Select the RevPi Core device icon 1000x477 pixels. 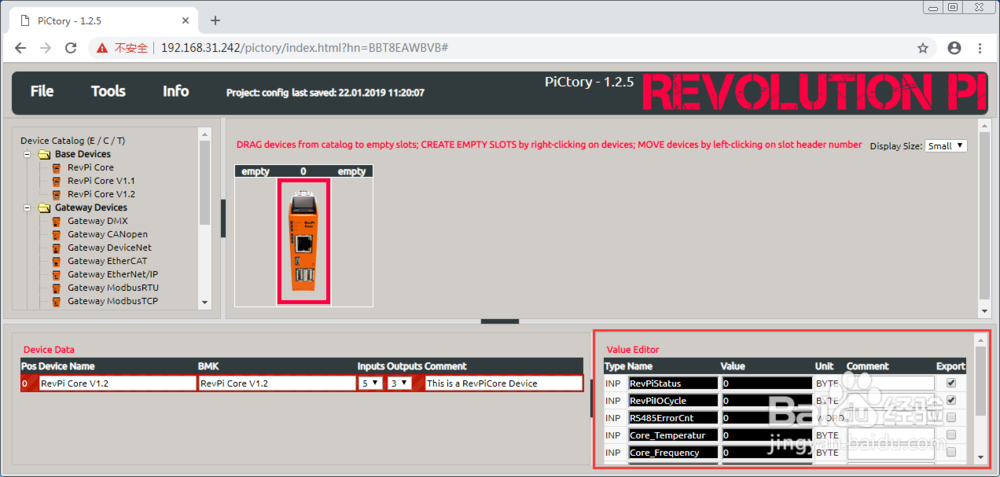pos(56,168)
